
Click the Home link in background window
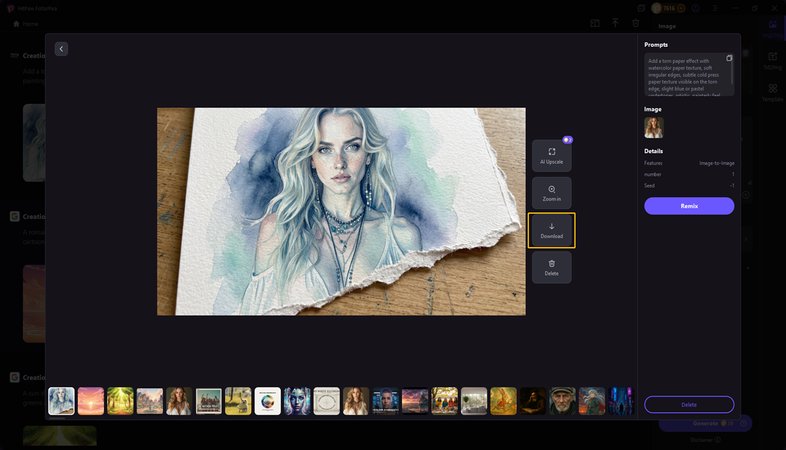pyautogui.click(x=26, y=24)
